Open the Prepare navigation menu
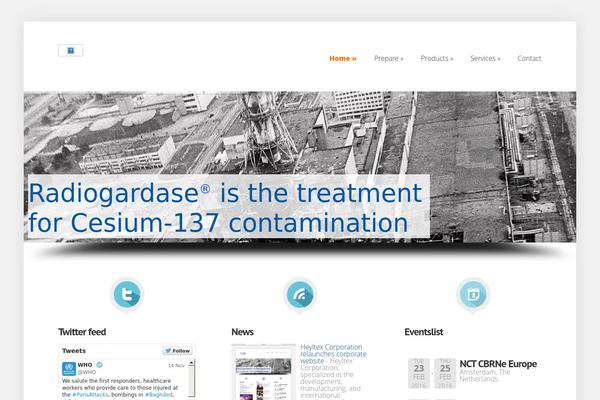Viewport: 600px width, 400px height. tap(388, 59)
